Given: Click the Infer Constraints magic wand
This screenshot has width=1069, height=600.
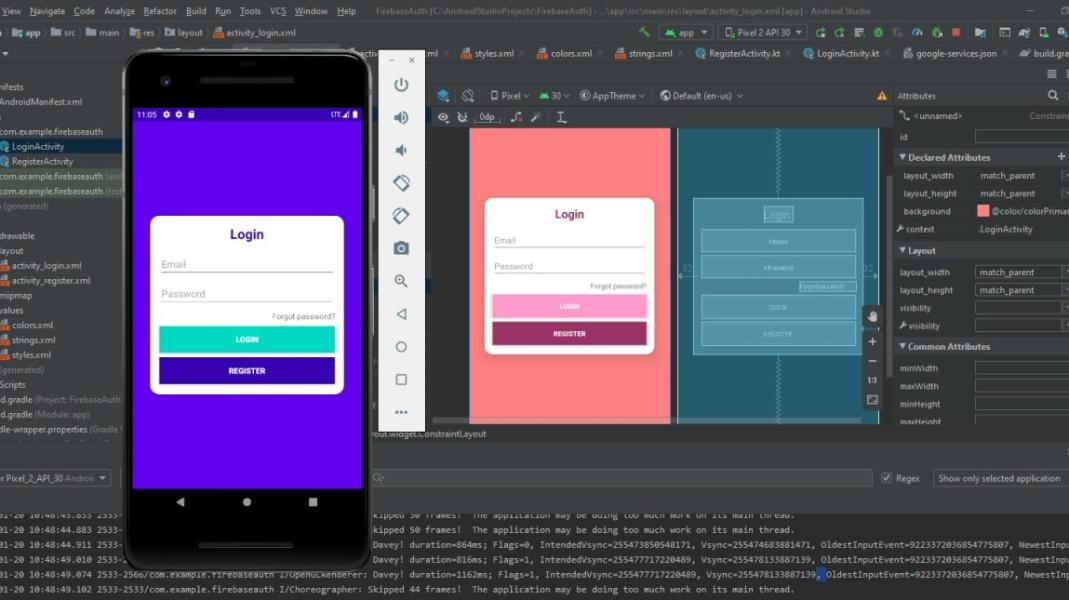Looking at the screenshot, I should pyautogui.click(x=537, y=117).
